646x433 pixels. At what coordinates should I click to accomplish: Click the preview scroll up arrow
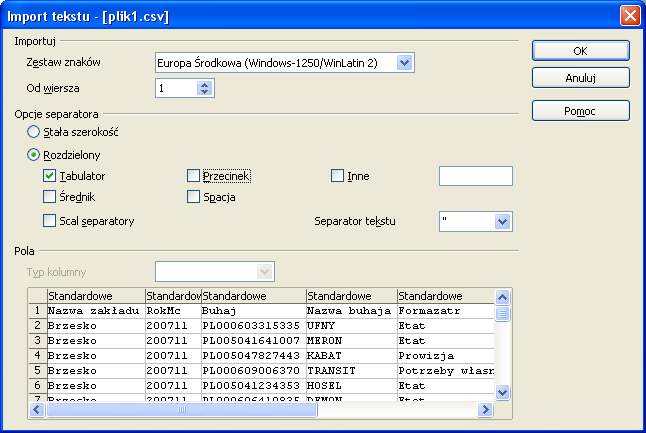[503, 297]
